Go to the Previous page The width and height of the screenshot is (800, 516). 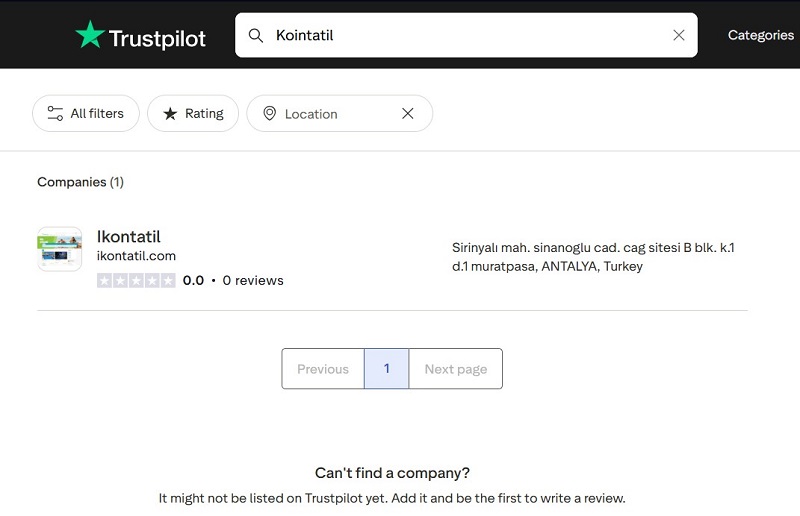[323, 368]
